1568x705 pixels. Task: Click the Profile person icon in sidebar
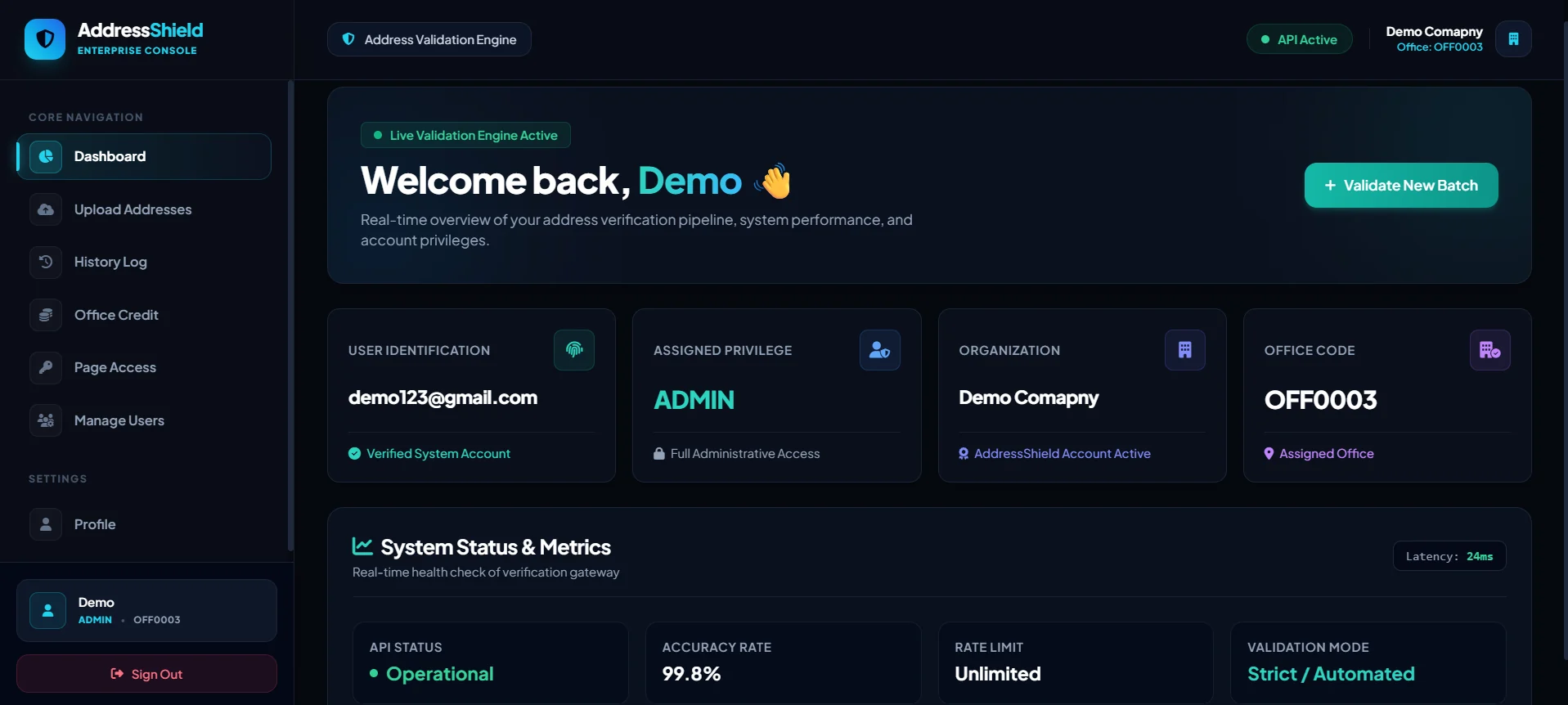click(46, 524)
